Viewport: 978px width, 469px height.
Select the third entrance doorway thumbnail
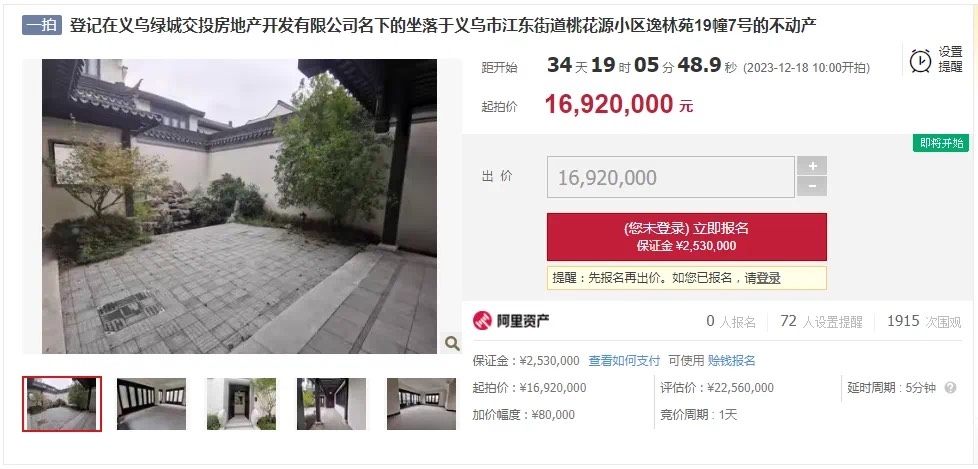point(241,404)
